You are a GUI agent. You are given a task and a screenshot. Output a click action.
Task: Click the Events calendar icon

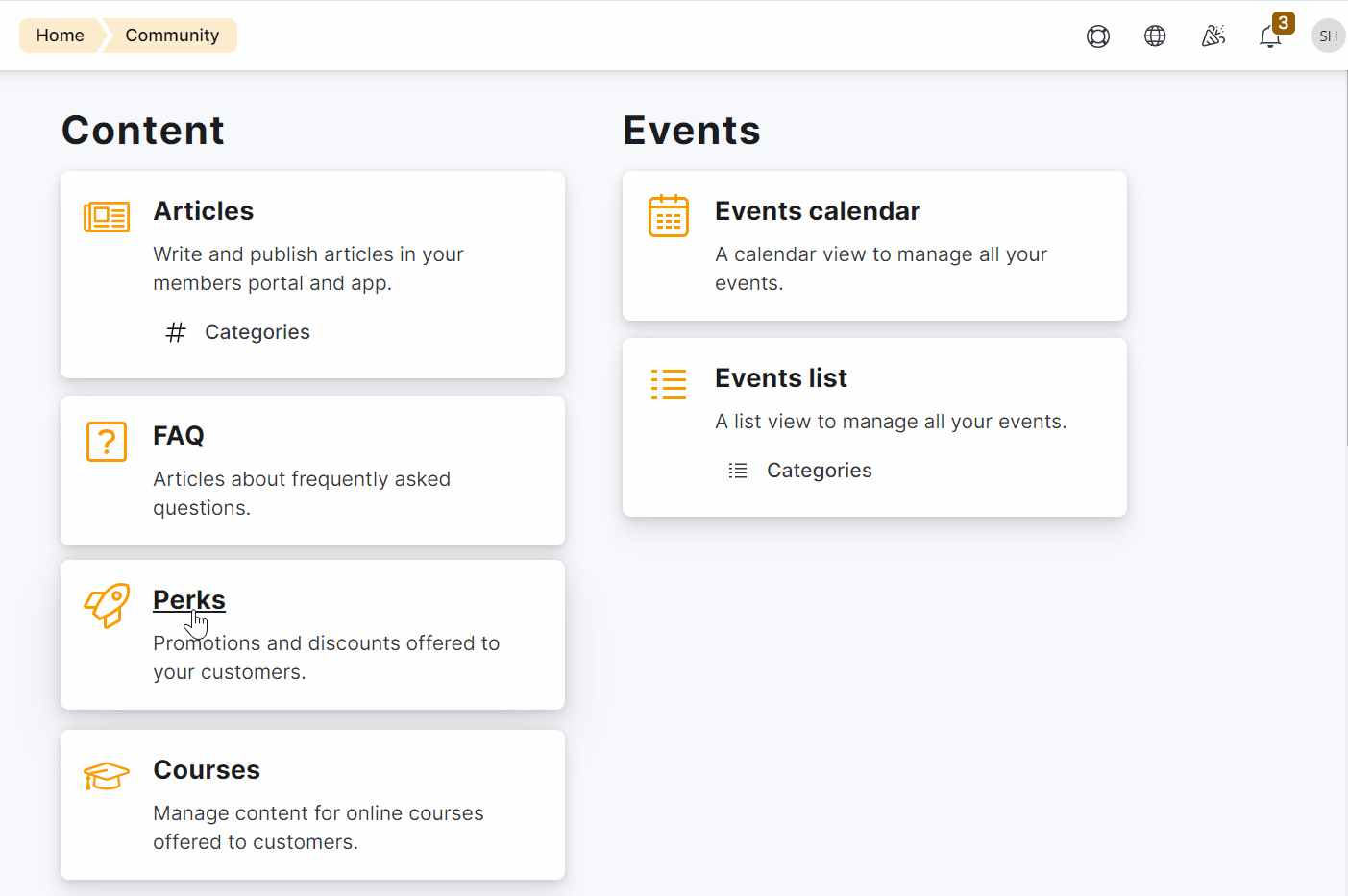tap(669, 216)
